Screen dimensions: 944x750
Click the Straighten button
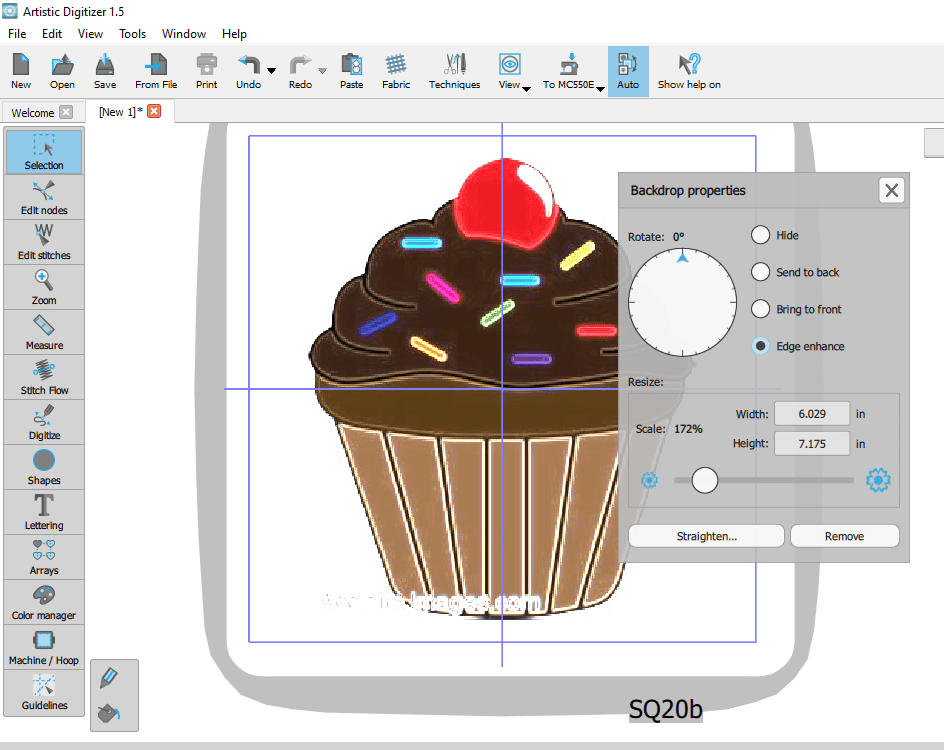pos(705,535)
